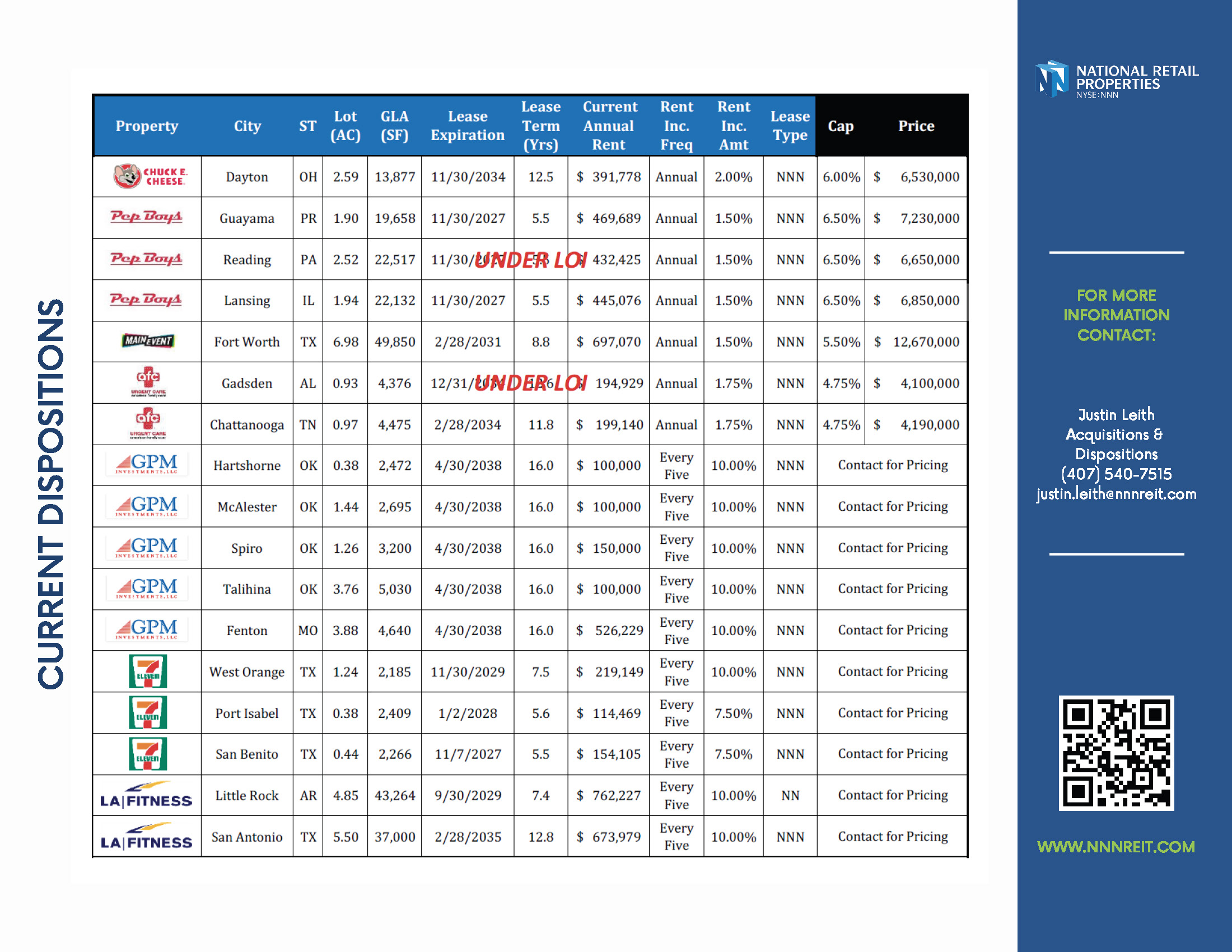Click the Cap column header

(x=840, y=126)
